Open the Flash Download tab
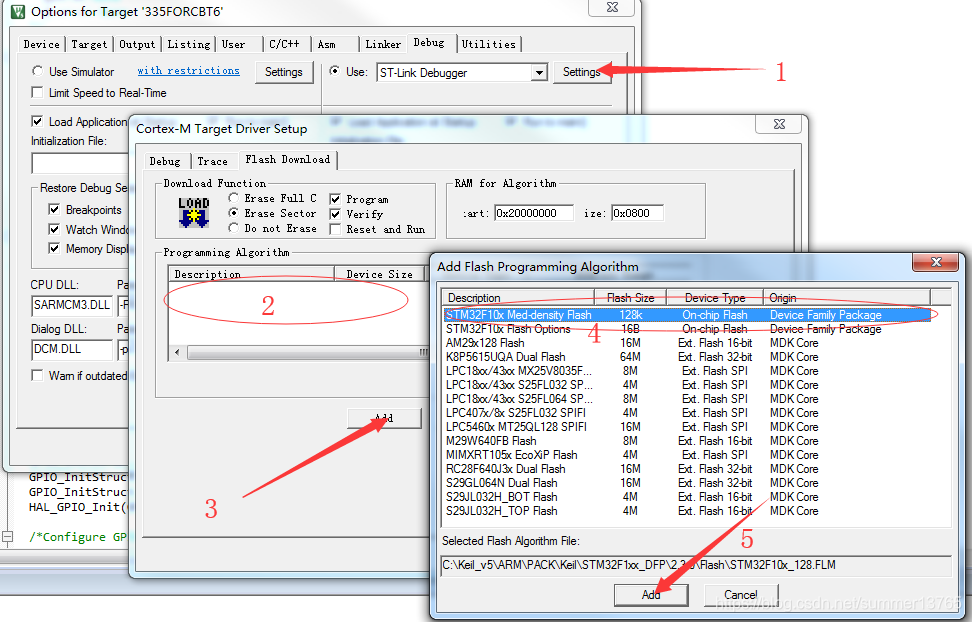972x622 pixels. 288,160
